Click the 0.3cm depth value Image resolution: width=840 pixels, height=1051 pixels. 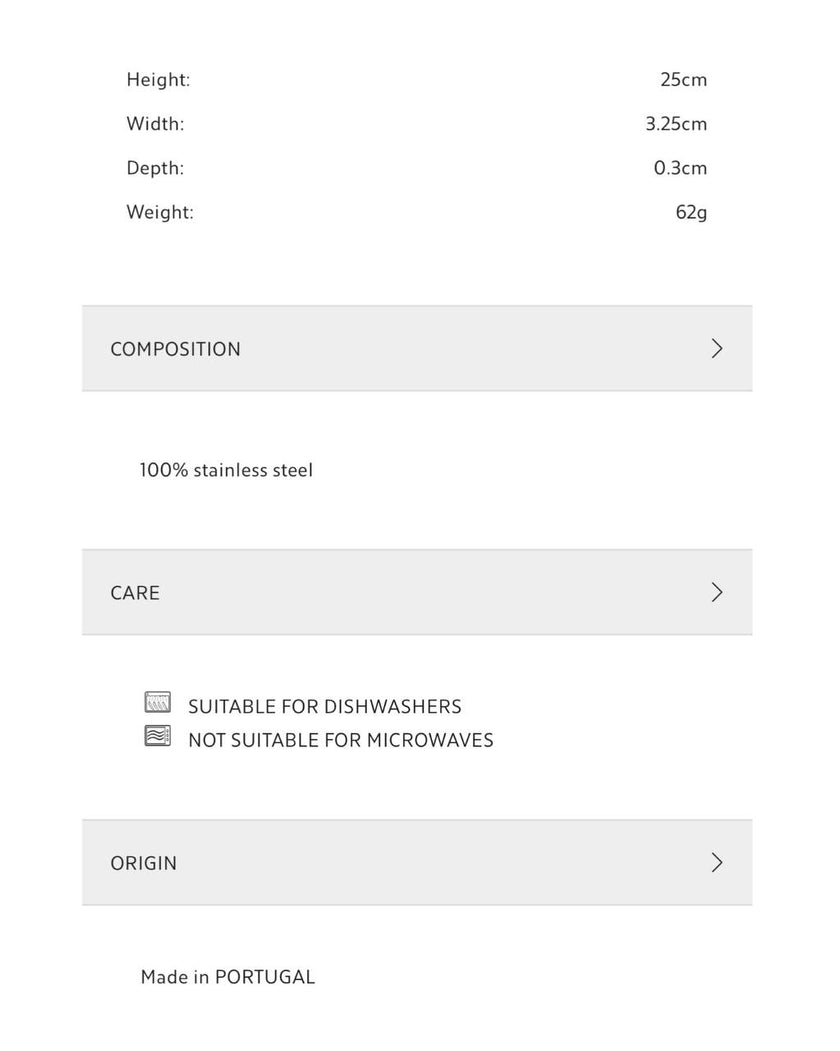[x=680, y=168]
